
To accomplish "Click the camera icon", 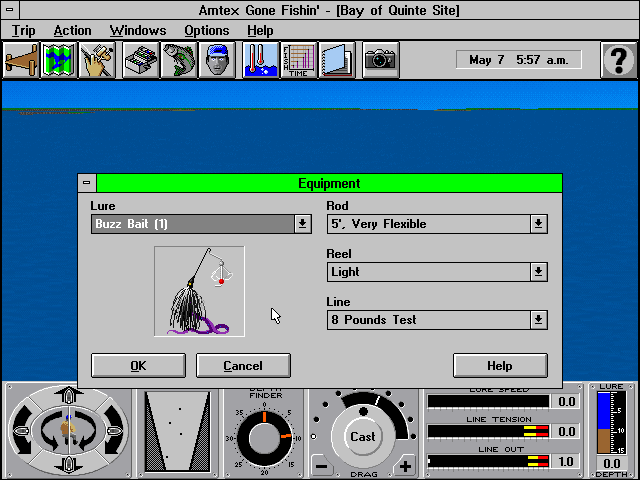I will (x=380, y=60).
